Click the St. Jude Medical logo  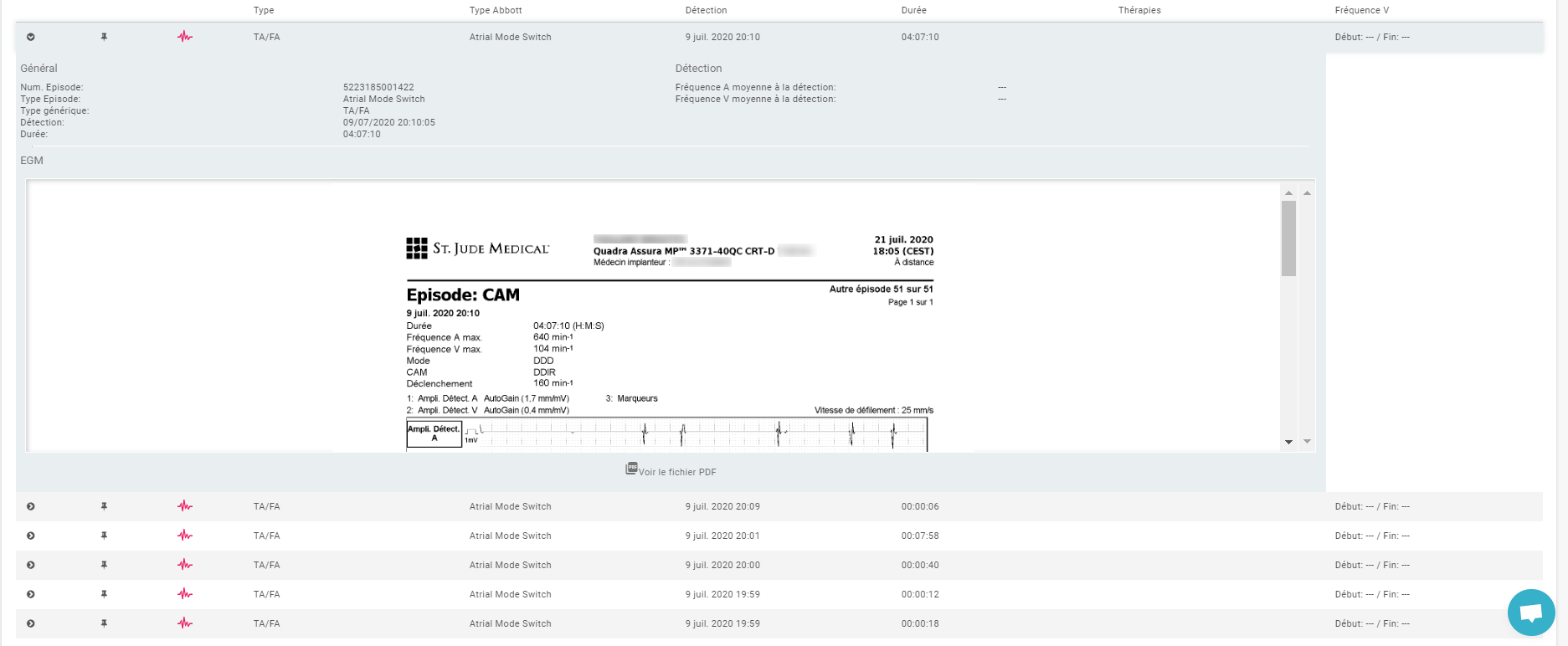(x=478, y=249)
